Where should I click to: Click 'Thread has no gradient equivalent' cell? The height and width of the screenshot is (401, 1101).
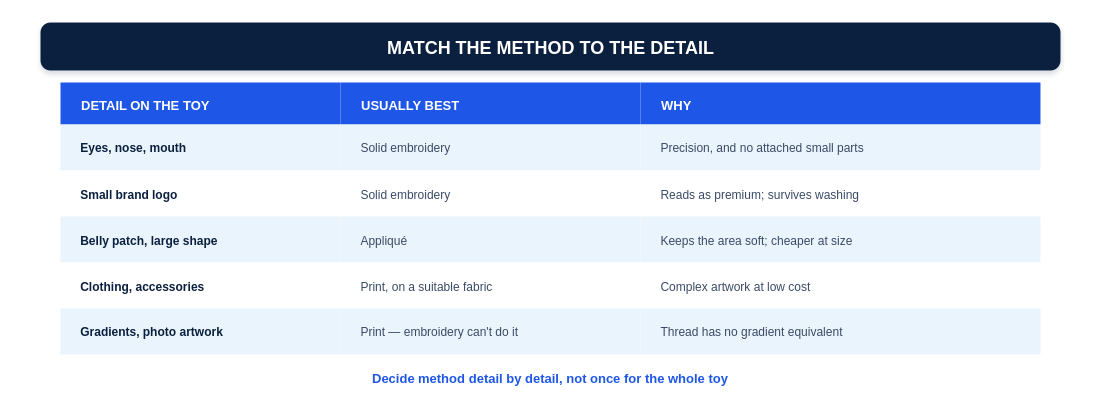point(751,331)
